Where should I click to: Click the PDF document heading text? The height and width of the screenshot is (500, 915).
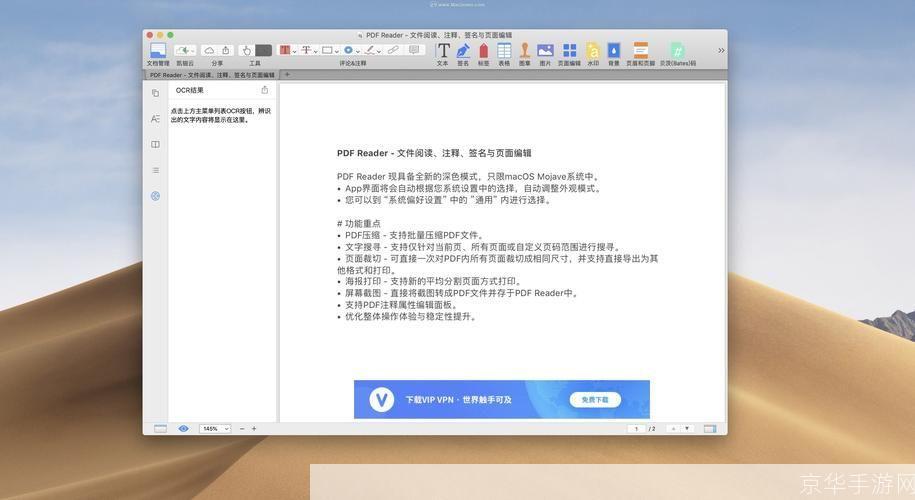coord(434,153)
